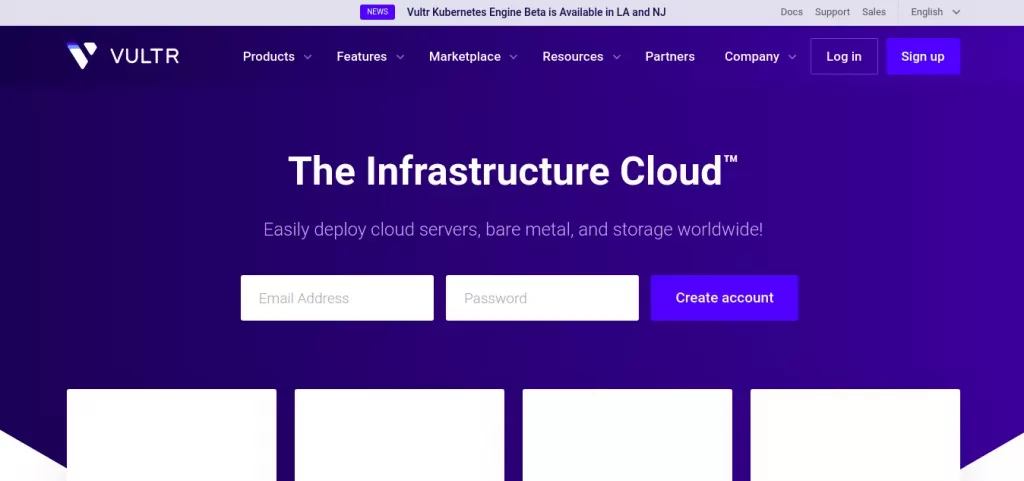Click the Log in button
Image resolution: width=1024 pixels, height=481 pixels.
[x=844, y=56]
